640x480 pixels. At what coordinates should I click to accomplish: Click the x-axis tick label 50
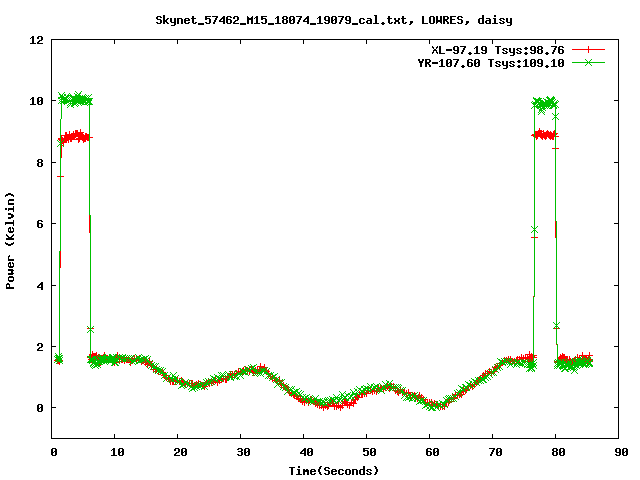369,452
